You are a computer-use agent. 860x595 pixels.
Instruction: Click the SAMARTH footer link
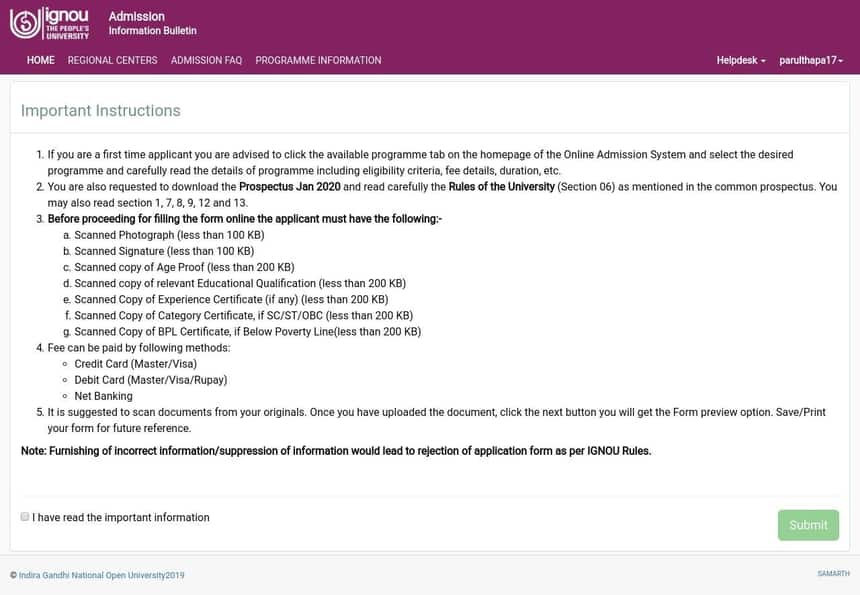point(833,574)
